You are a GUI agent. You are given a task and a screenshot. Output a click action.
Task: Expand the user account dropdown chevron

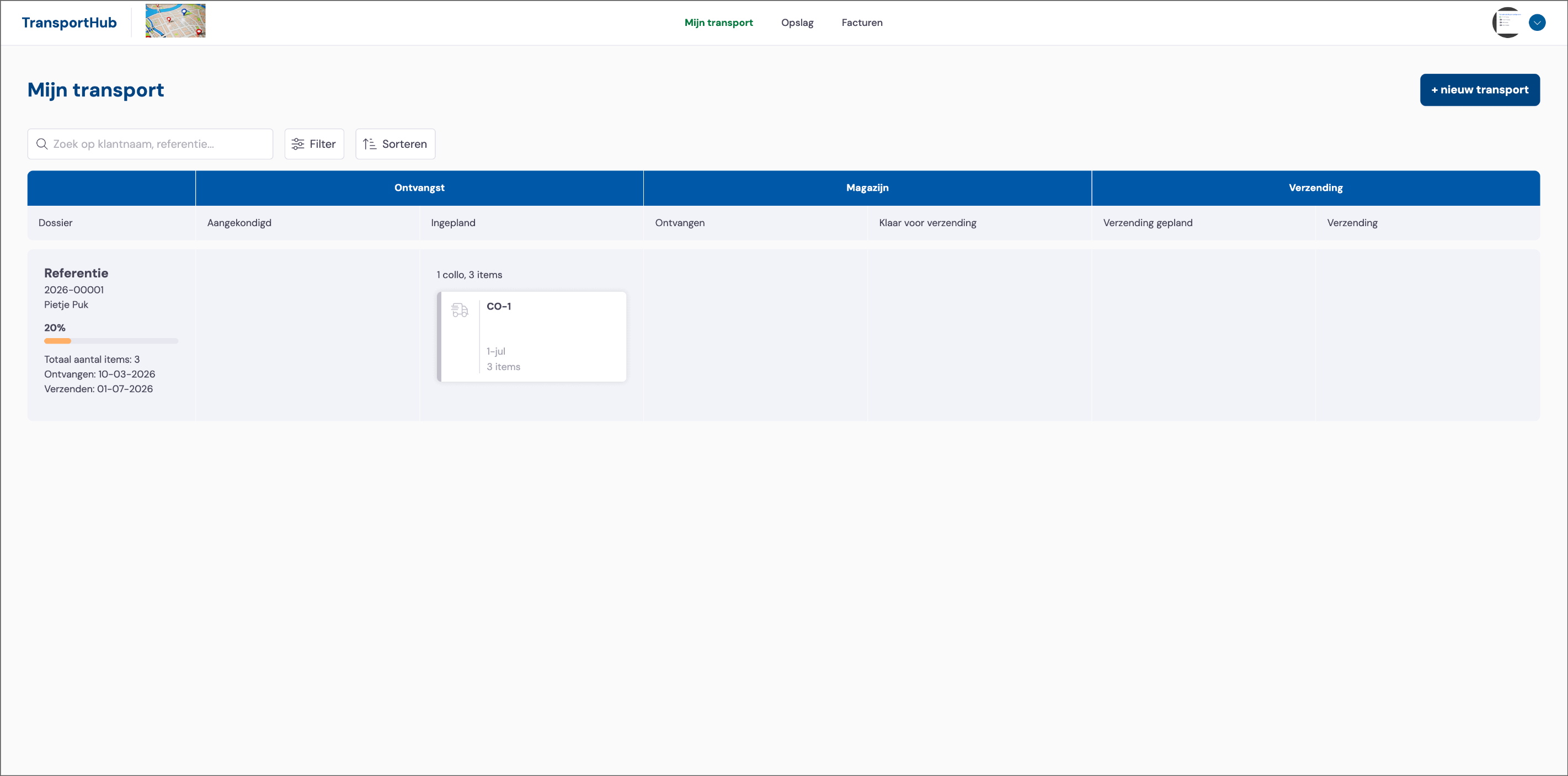point(1537,23)
